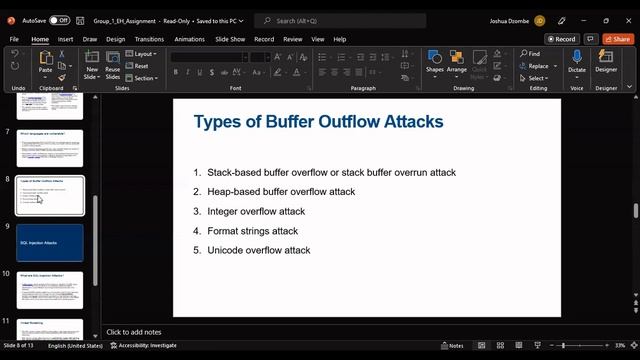Select slide 9 SQL Injection thumbnail

(50, 243)
